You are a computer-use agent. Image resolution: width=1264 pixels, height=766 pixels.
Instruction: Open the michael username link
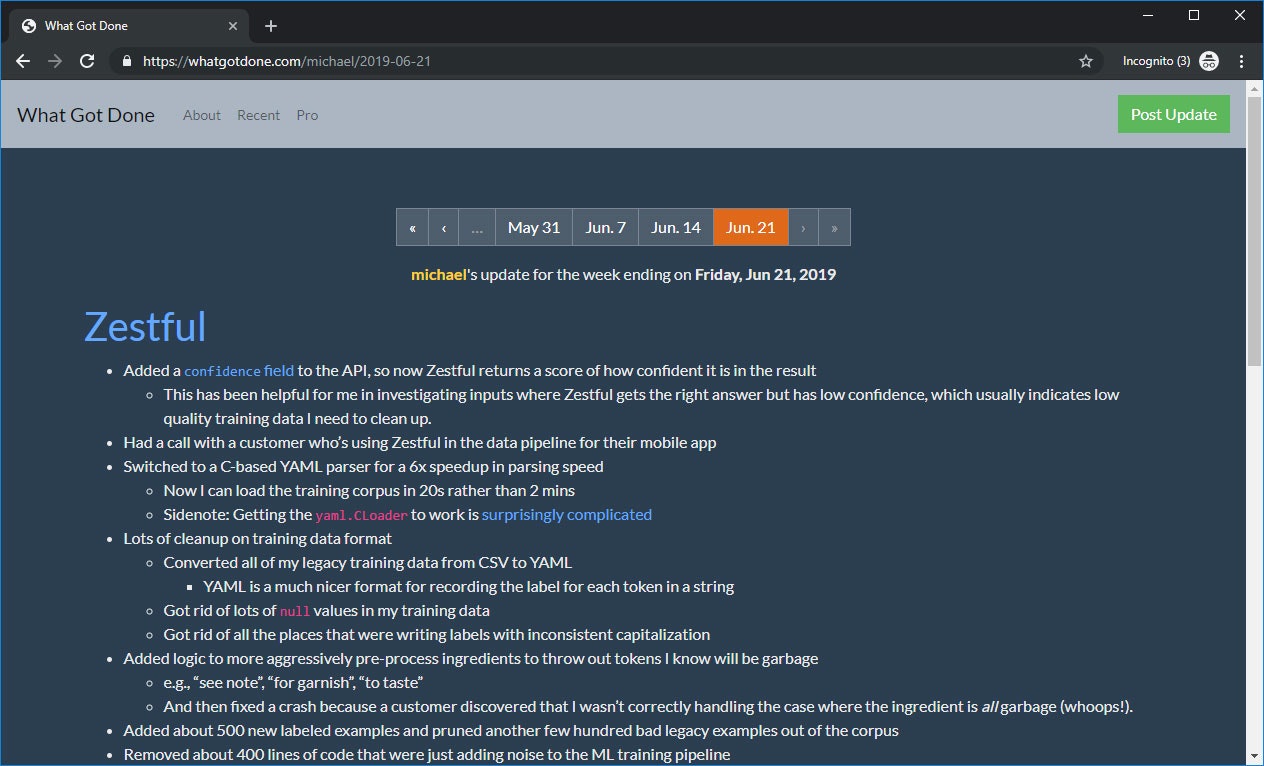(x=439, y=274)
